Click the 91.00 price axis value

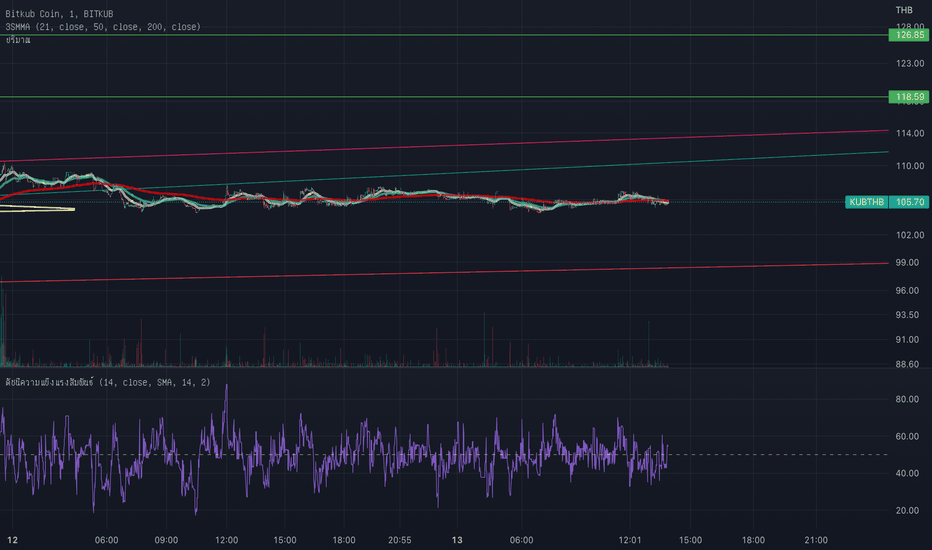[907, 340]
